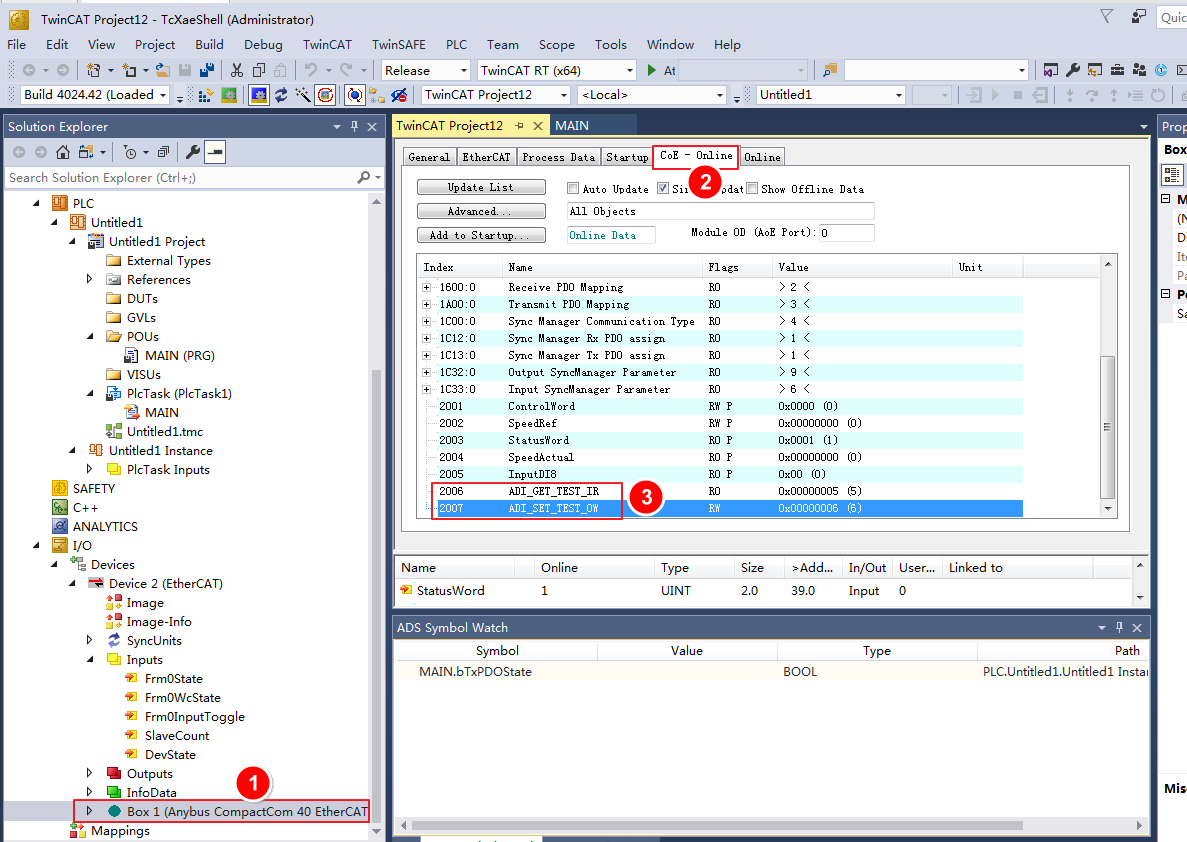
Task: Click the Copy toolbar icon
Action: [x=259, y=70]
